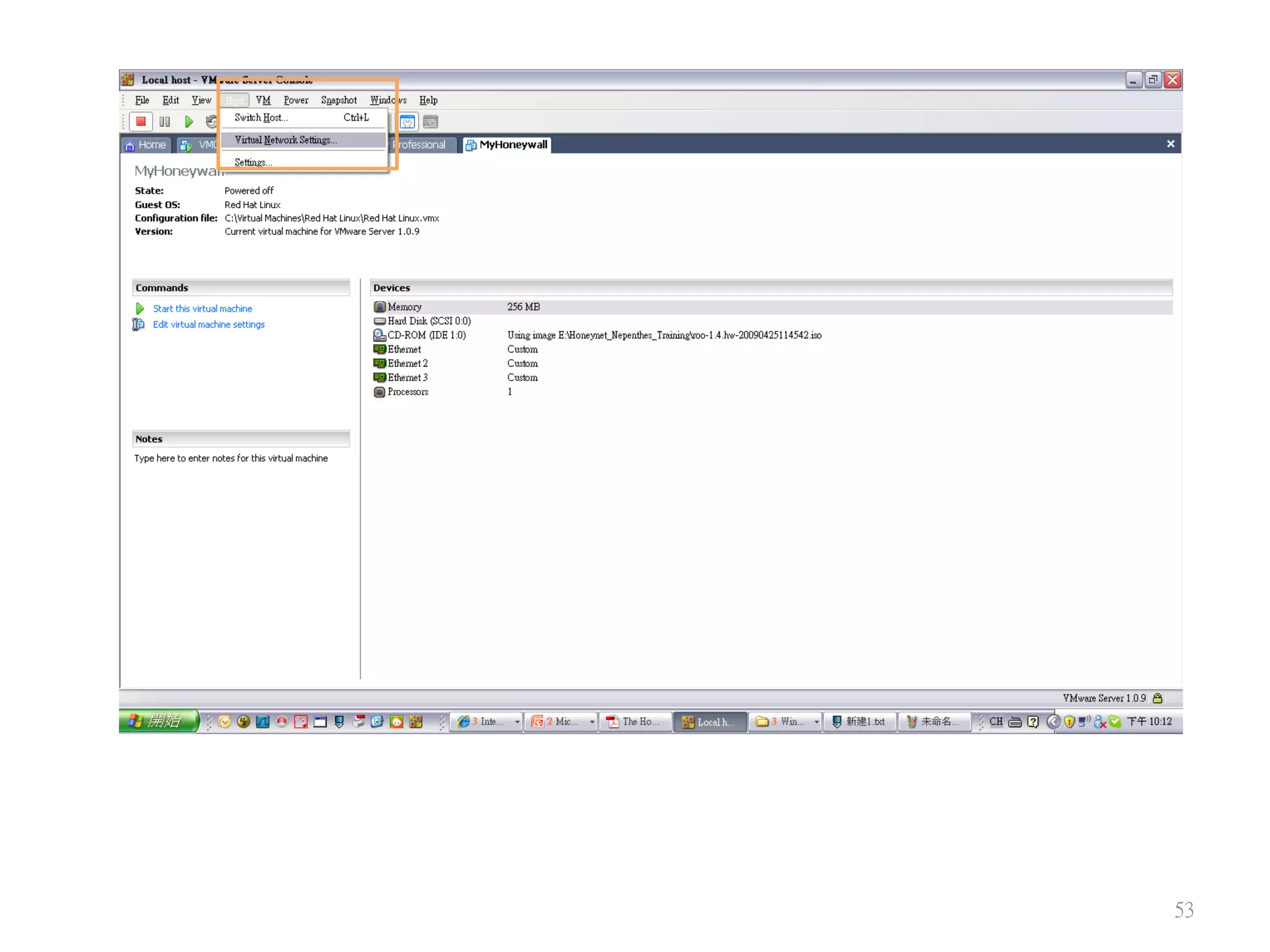Select the Memory device row
Viewport: 1270px width, 952px height.
pyautogui.click(x=404, y=307)
